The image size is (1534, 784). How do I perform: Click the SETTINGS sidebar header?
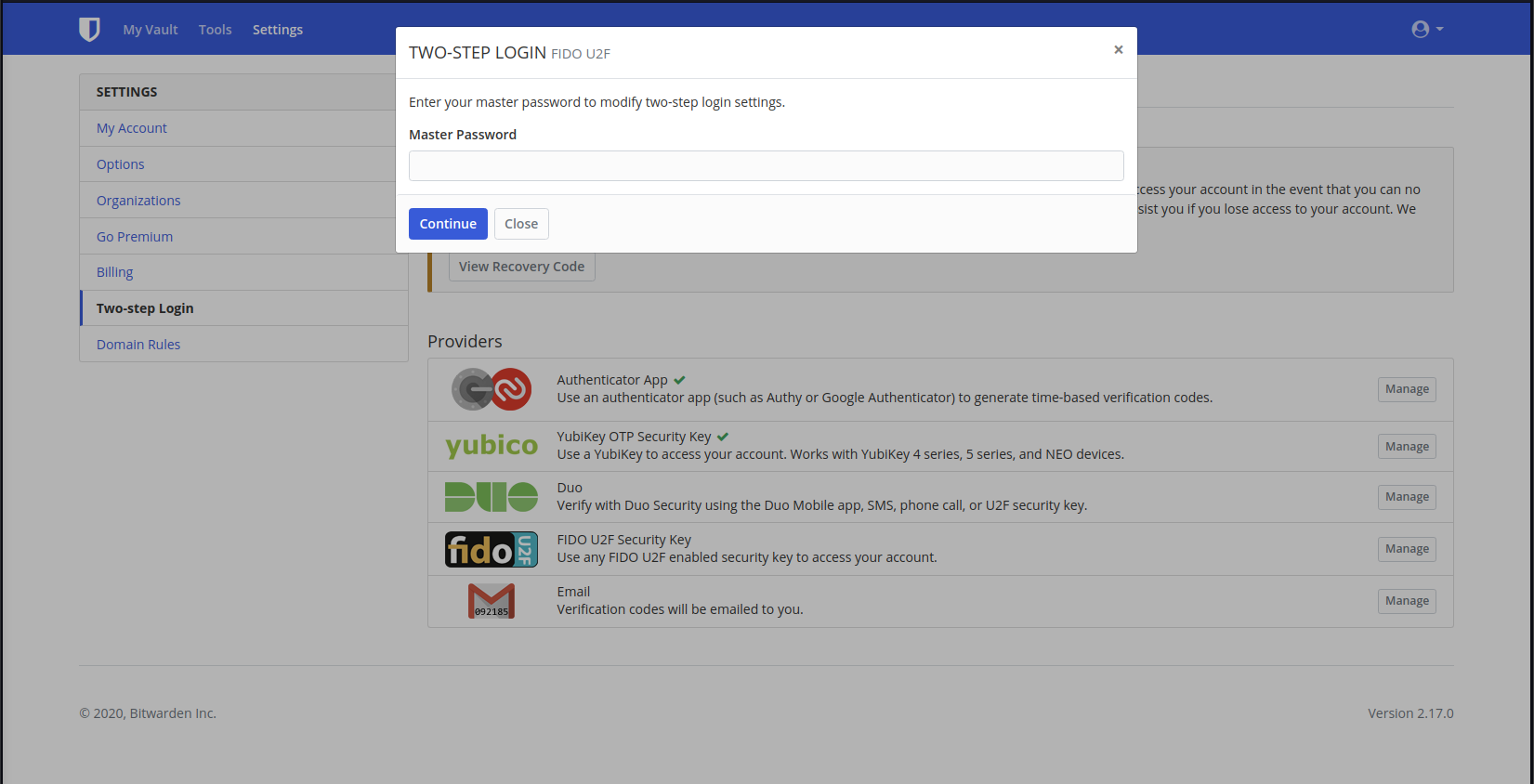pyautogui.click(x=127, y=92)
